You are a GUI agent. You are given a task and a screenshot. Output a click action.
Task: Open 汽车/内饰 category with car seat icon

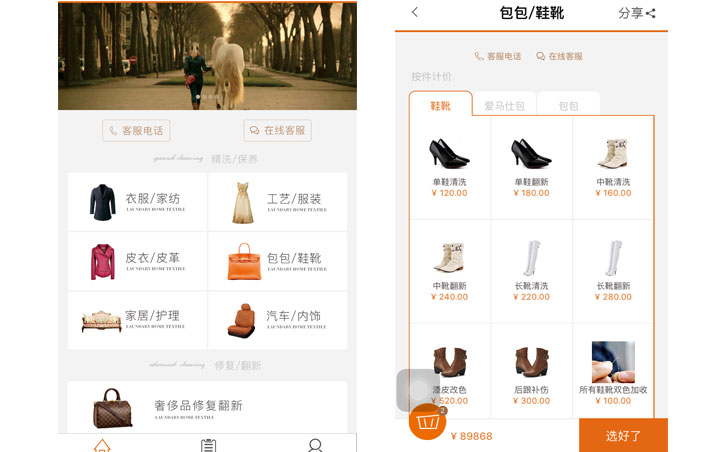tap(278, 319)
